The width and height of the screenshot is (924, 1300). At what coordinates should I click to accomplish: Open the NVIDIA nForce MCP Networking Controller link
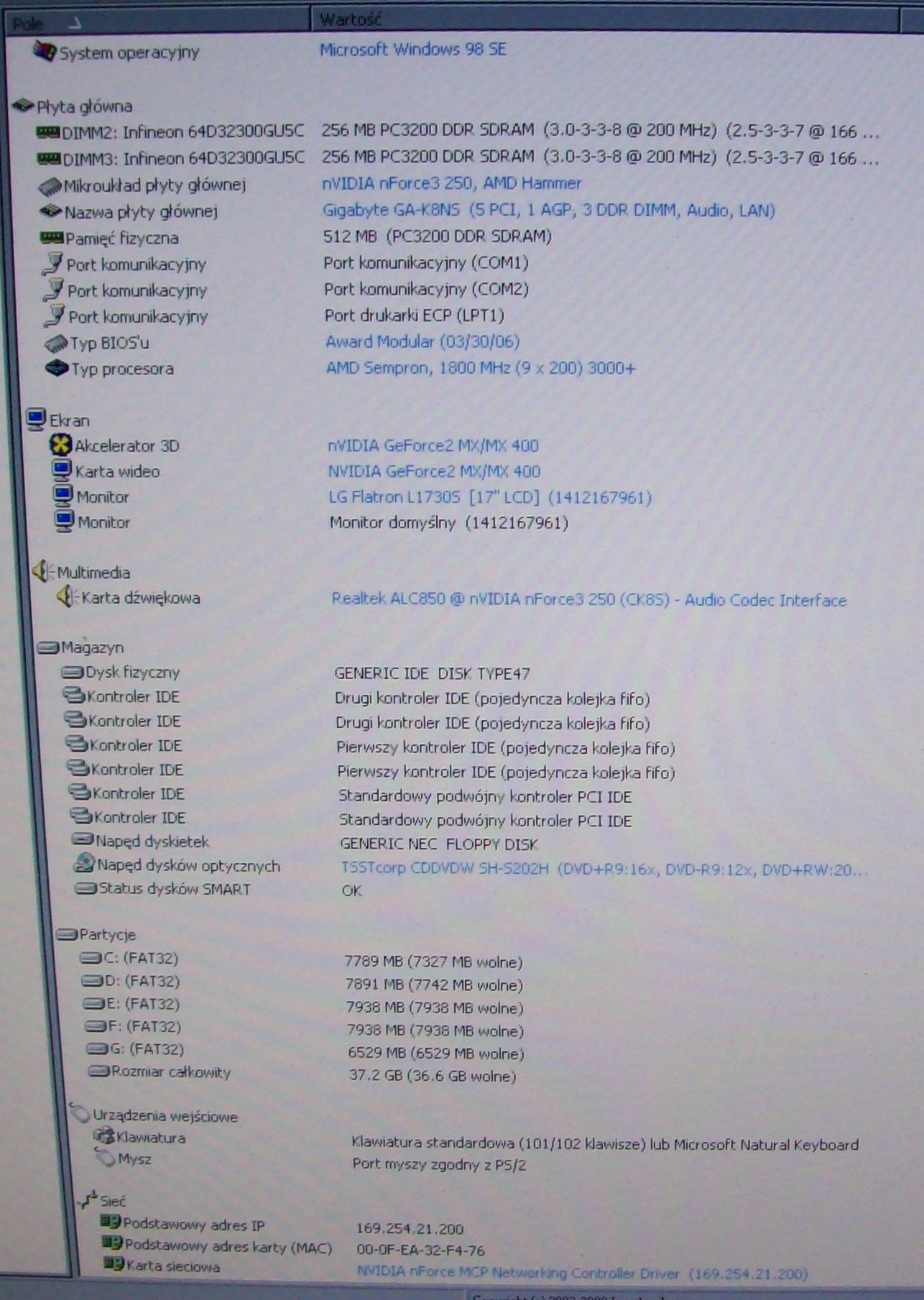tap(583, 1273)
